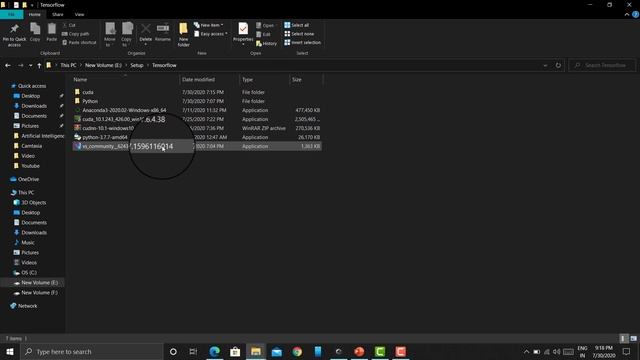Click the Pin to Quick access icon
Screen dimensions: 640x360
[14, 34]
